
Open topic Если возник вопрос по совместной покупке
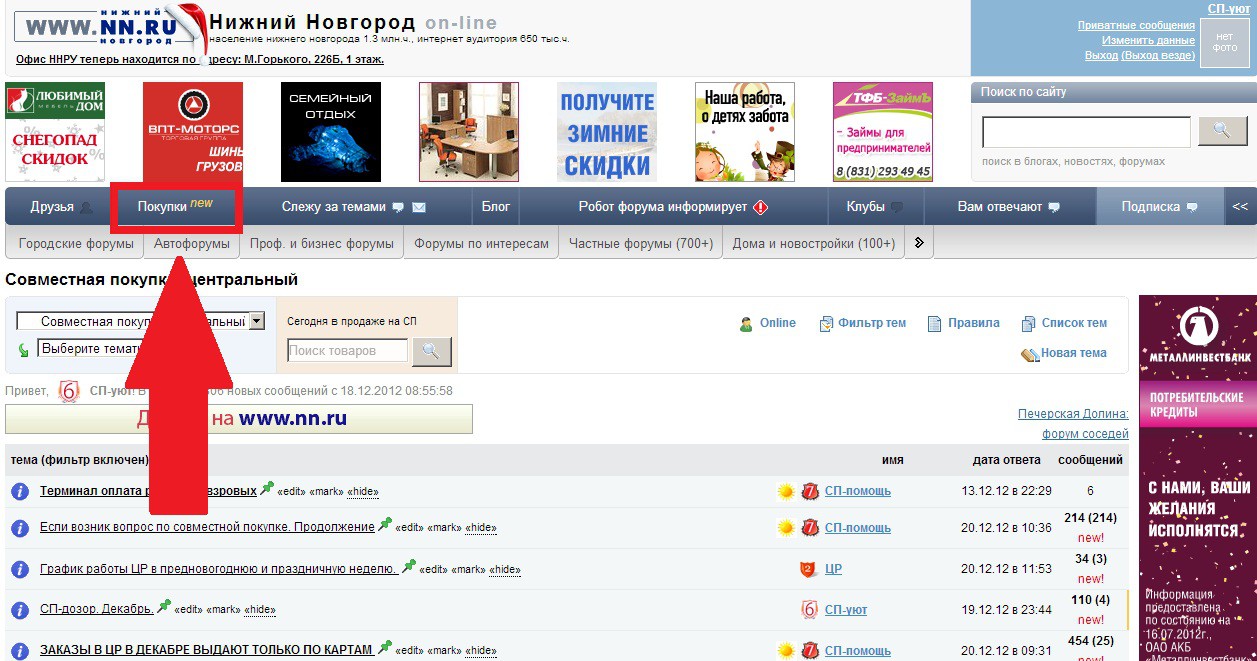[207, 527]
